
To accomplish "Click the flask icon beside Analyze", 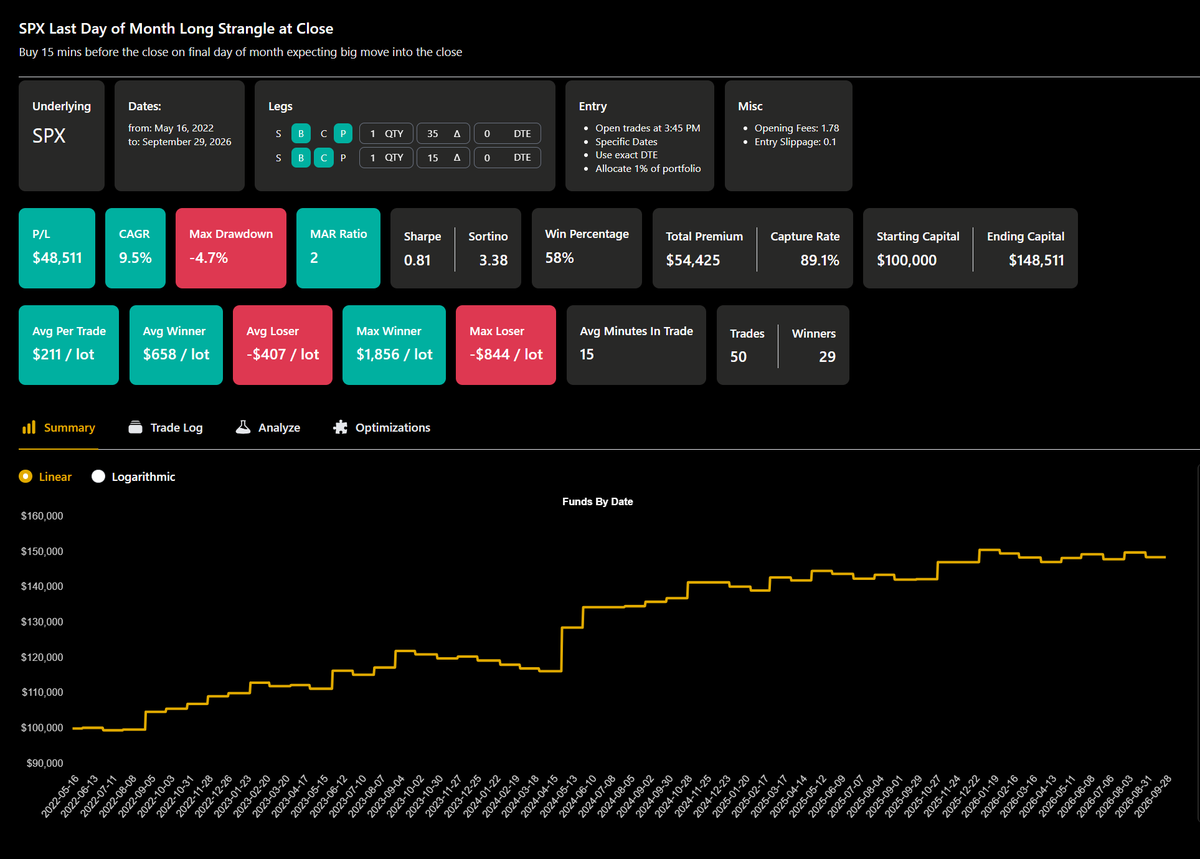I will click(242, 427).
